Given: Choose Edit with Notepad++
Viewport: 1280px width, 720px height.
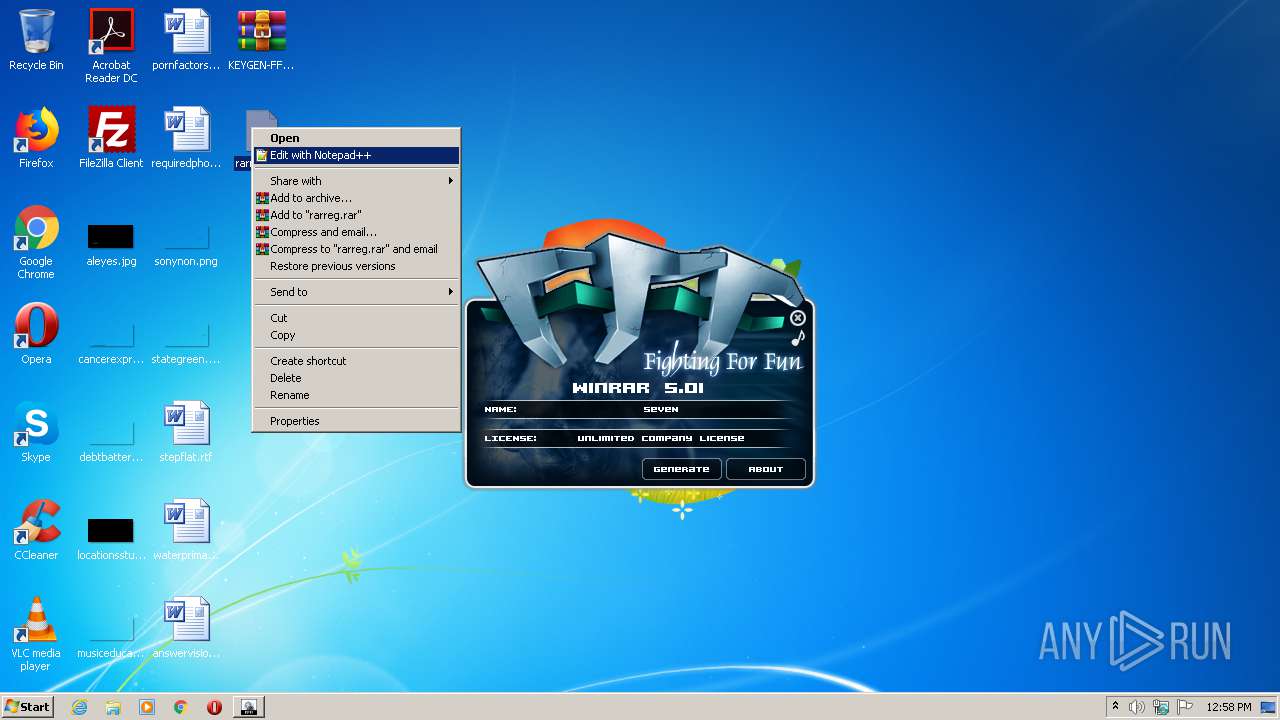Looking at the screenshot, I should (356, 155).
